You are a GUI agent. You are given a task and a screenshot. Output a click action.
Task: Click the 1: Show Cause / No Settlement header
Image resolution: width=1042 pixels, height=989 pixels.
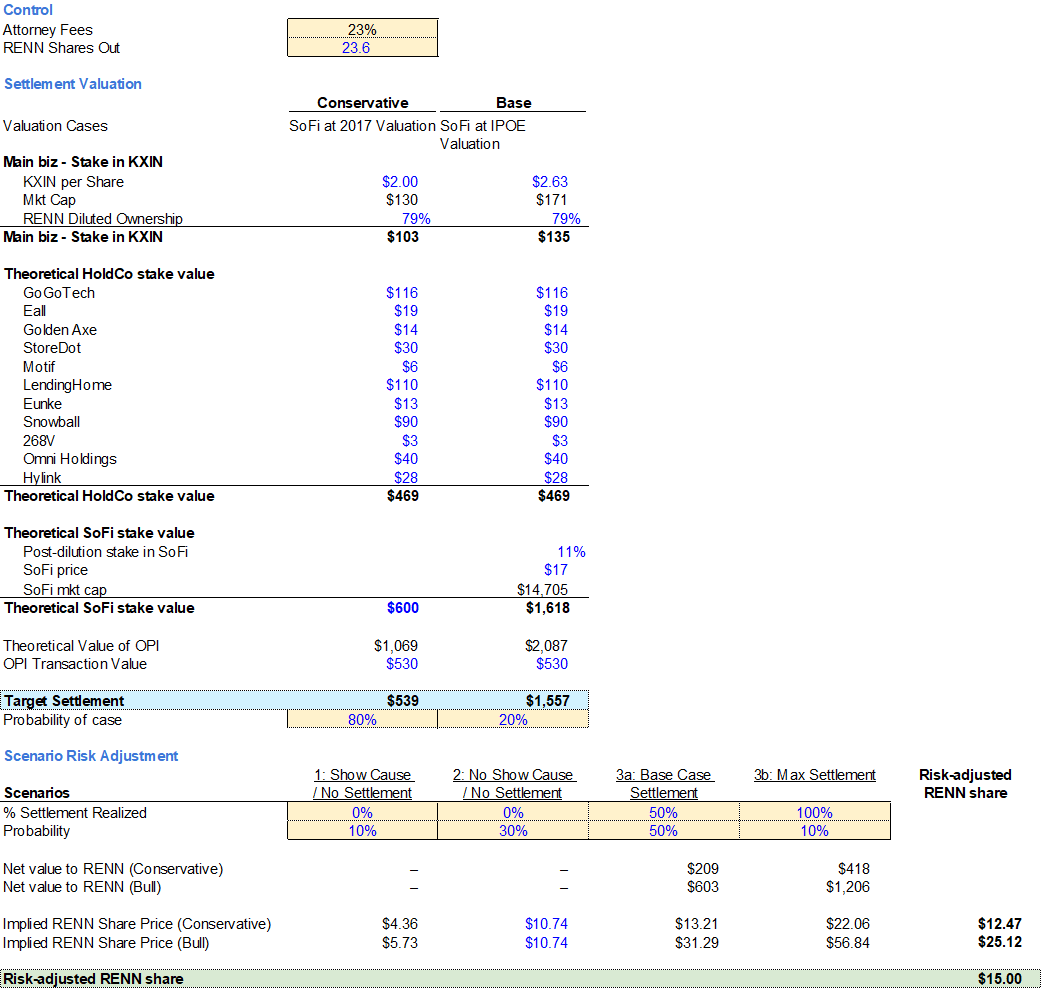tap(363, 784)
